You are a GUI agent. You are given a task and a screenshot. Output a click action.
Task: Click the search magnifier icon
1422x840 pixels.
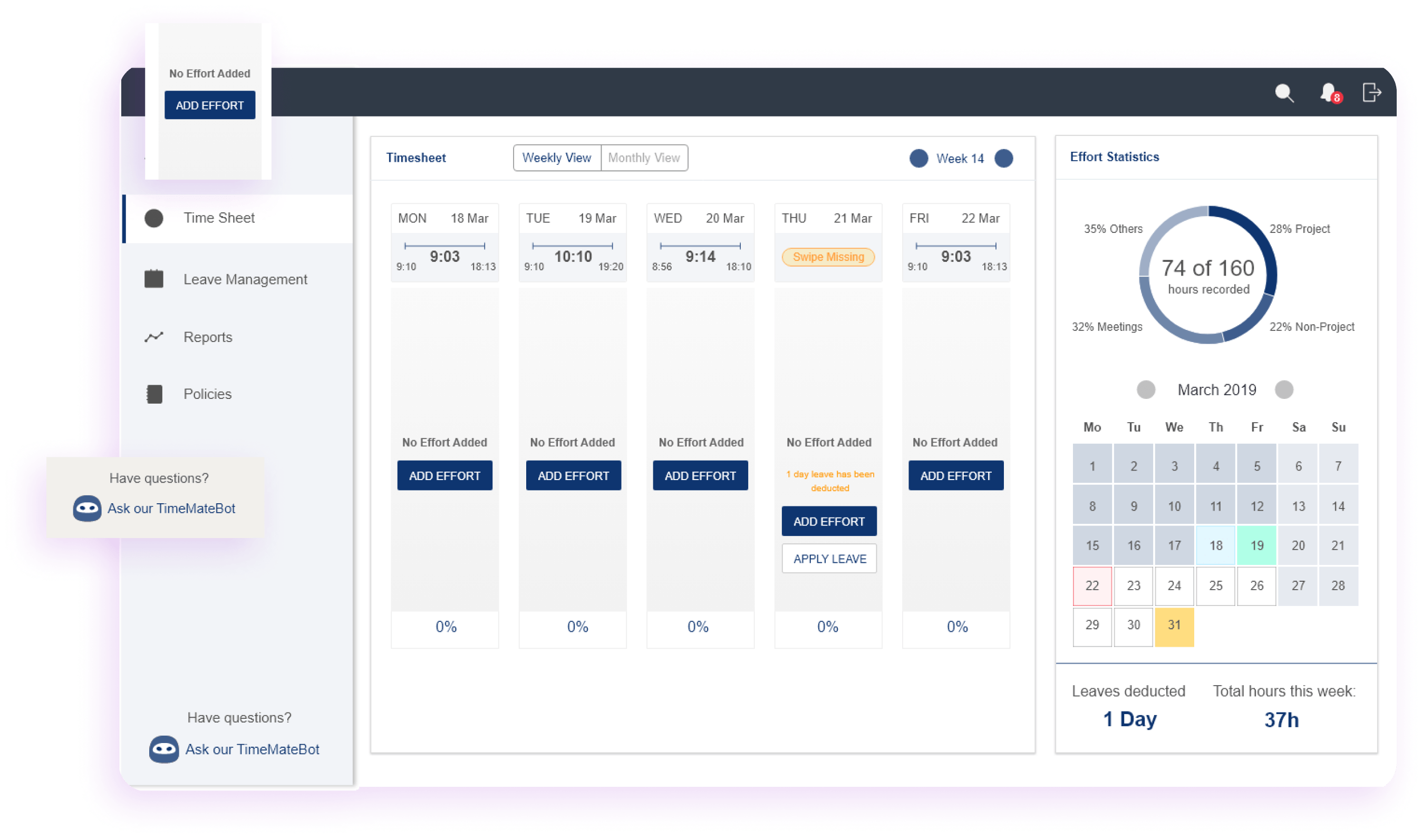coord(1284,93)
